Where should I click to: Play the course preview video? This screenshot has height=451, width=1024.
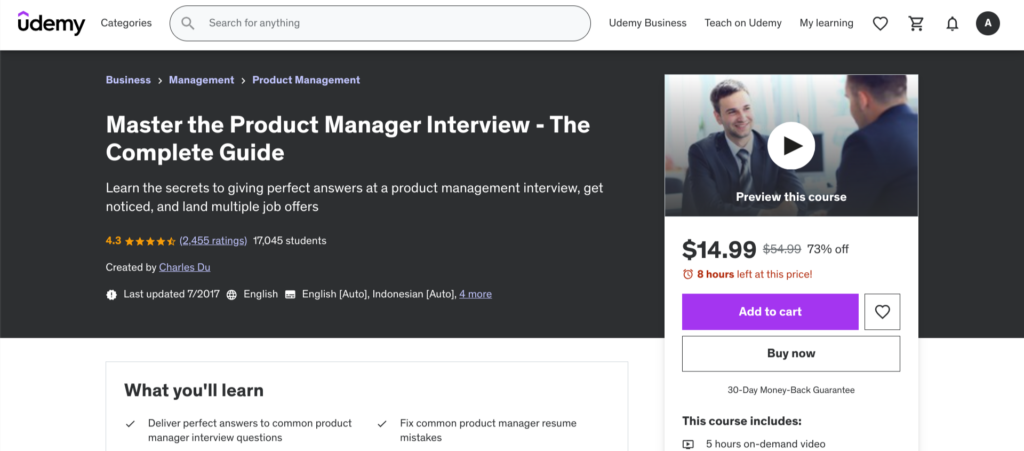click(791, 146)
